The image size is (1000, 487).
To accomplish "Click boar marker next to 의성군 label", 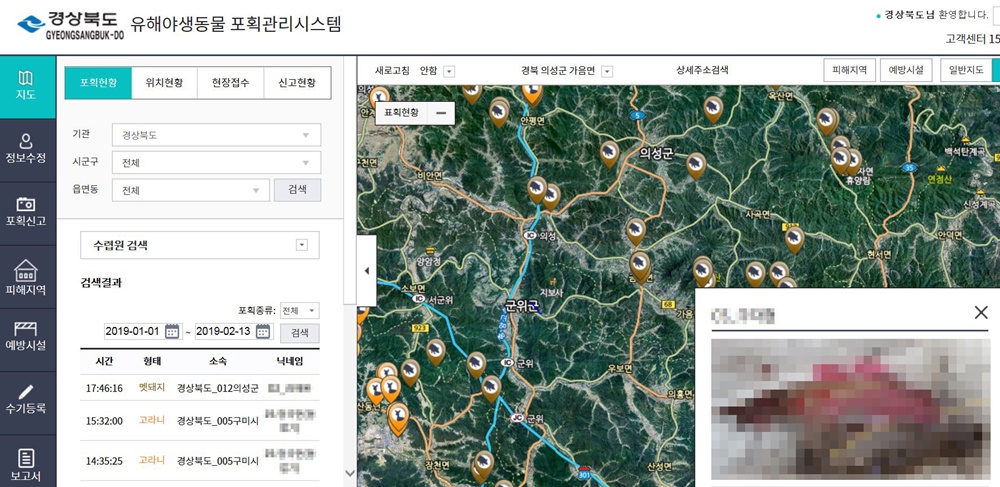I will 609,154.
